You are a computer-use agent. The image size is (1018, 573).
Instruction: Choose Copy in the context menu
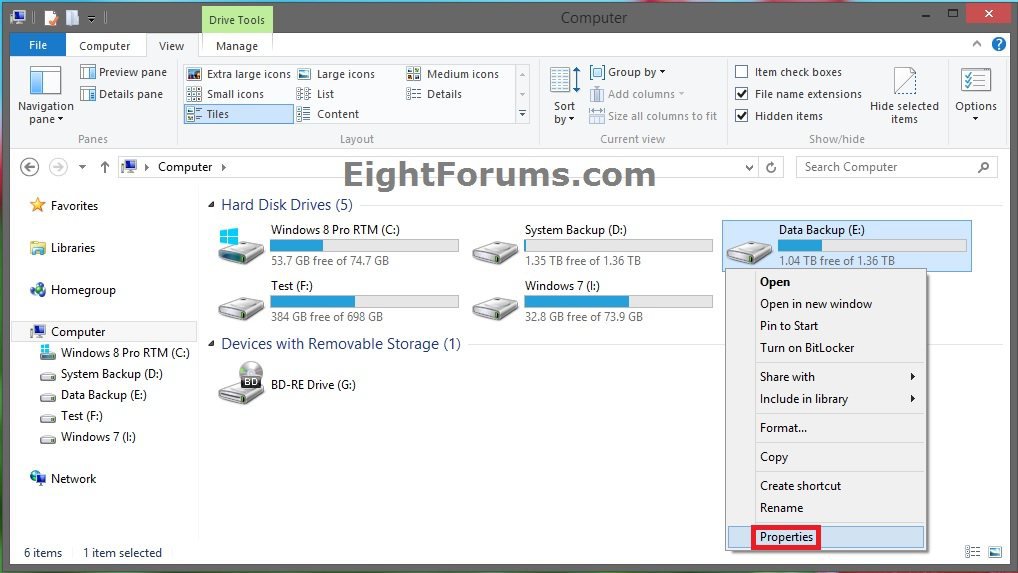[x=826, y=457]
